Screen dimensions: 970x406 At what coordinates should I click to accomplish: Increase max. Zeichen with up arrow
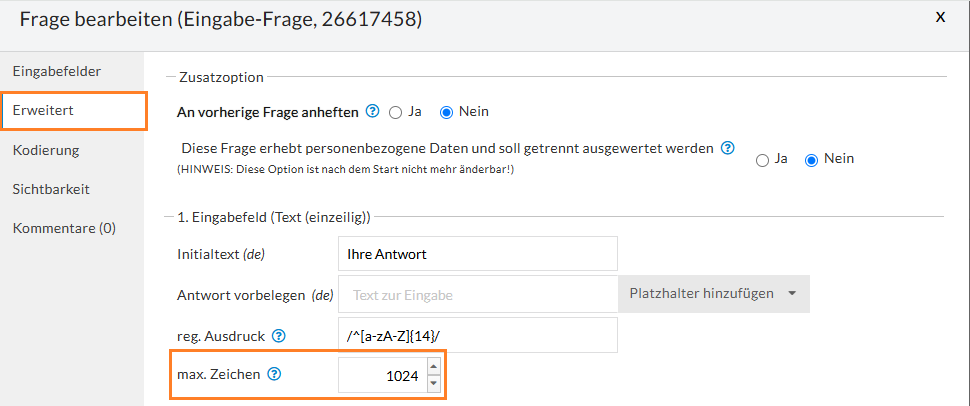(433, 367)
